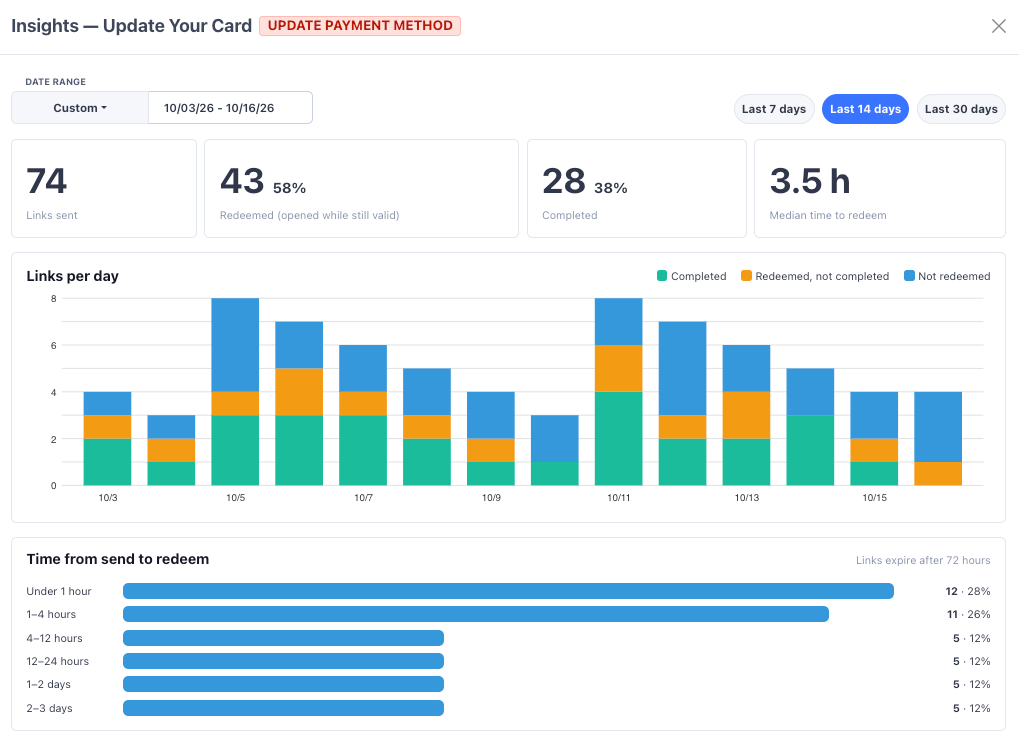Click the '12 · 28%' value
The image size is (1019, 733).
point(968,591)
